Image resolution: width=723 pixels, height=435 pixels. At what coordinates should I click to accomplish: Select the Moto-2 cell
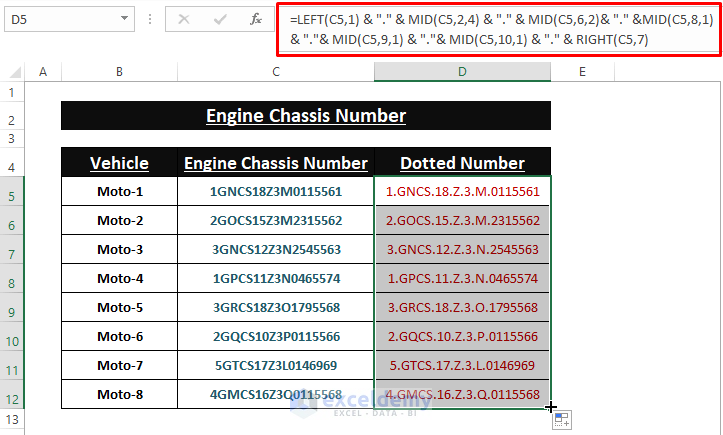119,220
